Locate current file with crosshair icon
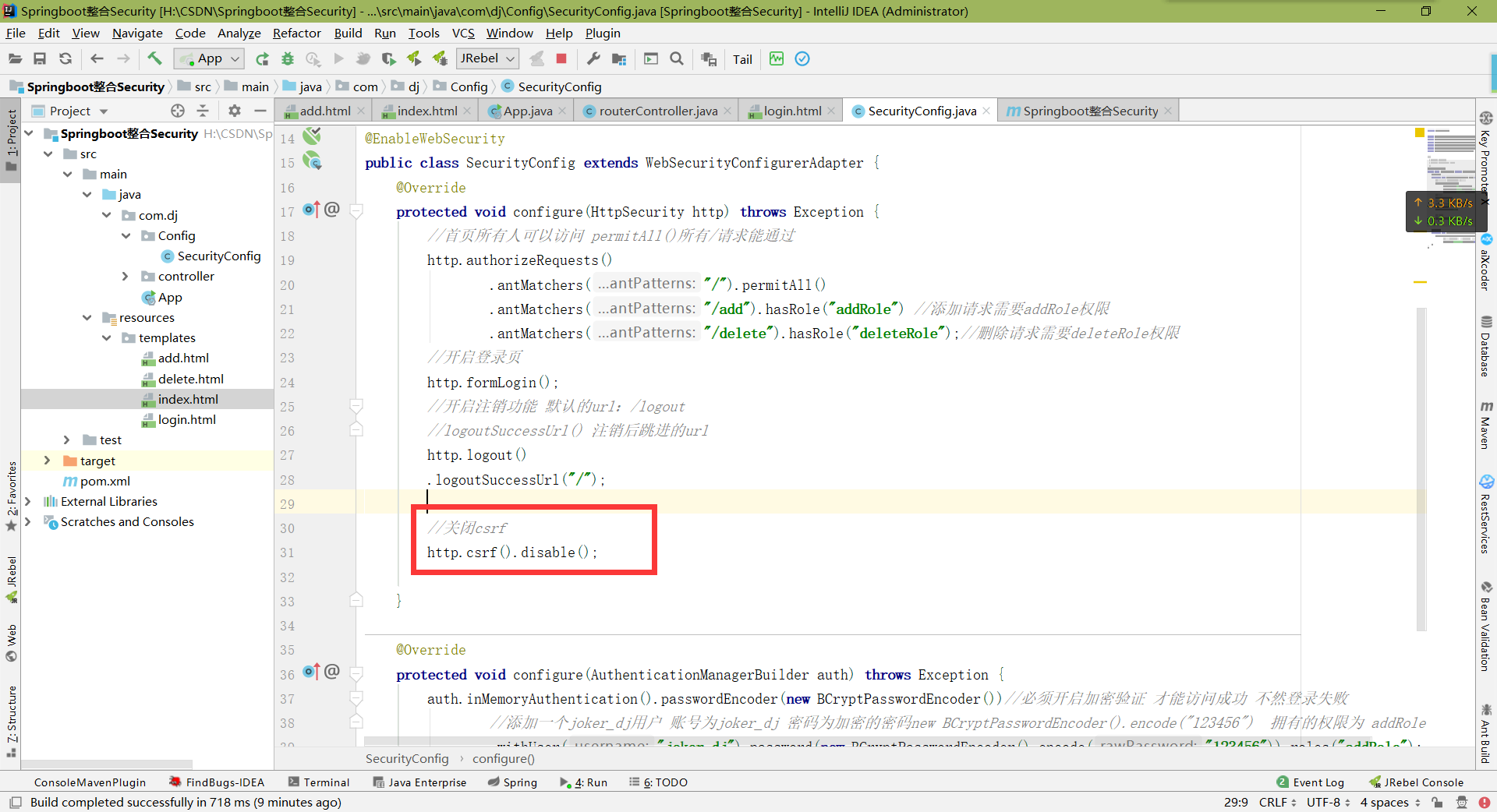The image size is (1497, 812). click(178, 111)
